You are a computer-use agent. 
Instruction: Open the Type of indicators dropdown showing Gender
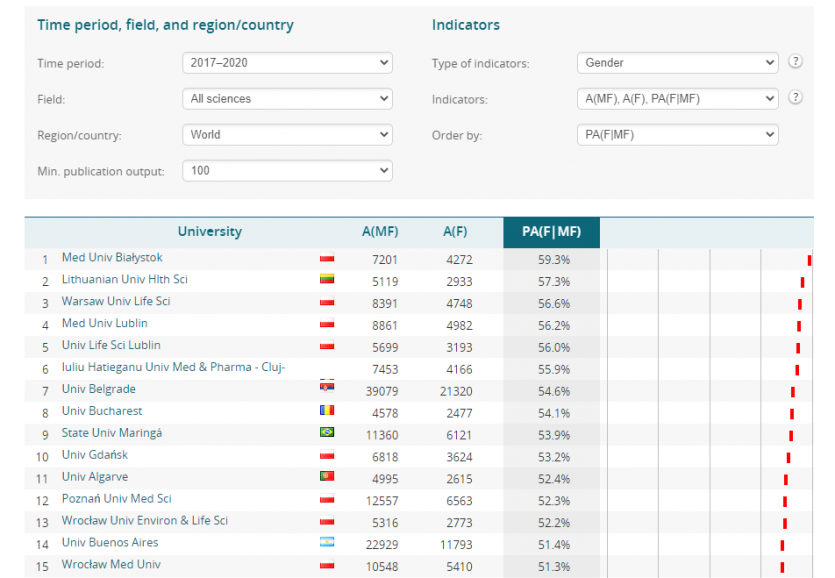(677, 62)
